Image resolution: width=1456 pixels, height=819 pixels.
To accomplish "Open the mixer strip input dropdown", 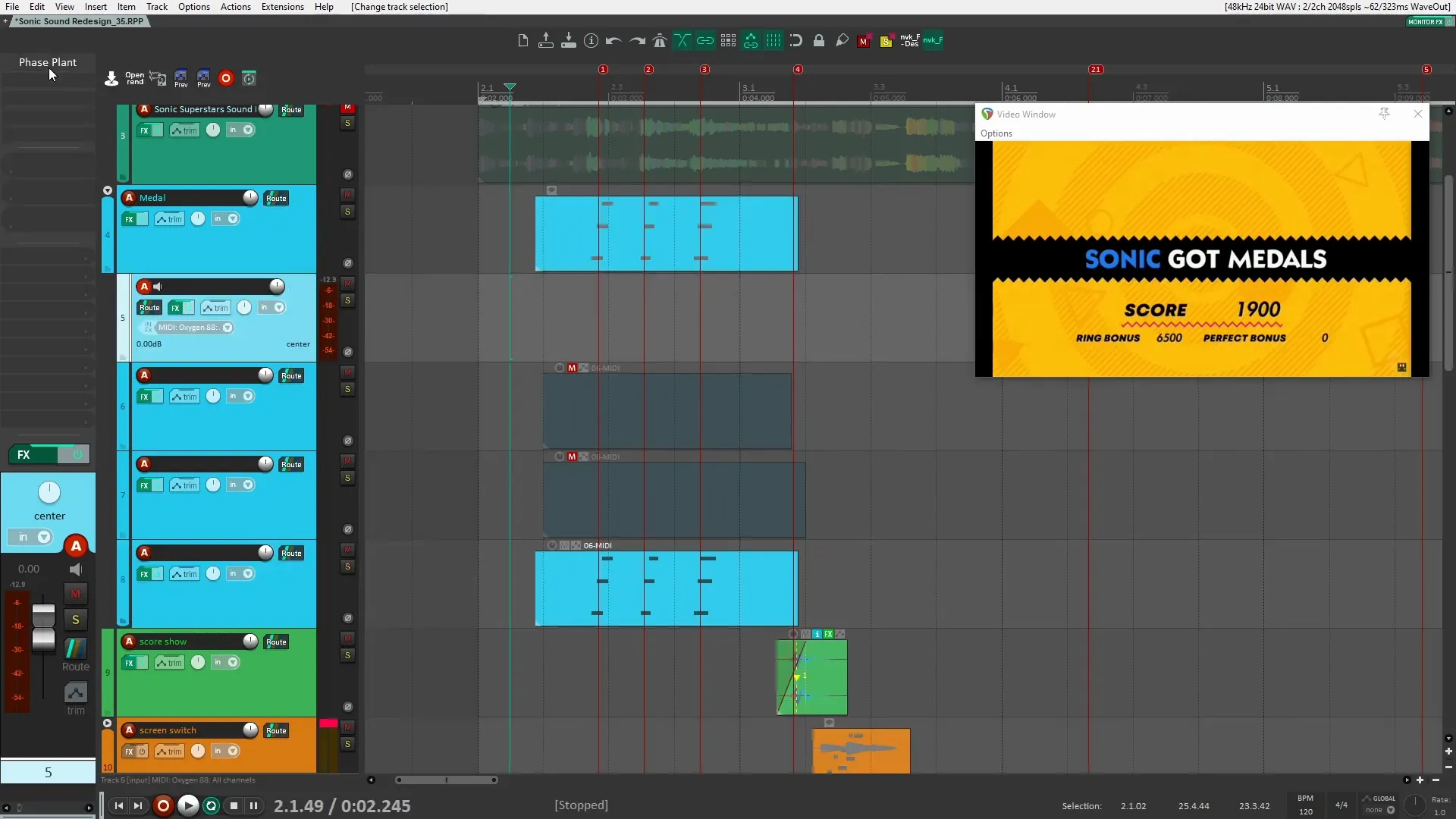I will coord(31,537).
